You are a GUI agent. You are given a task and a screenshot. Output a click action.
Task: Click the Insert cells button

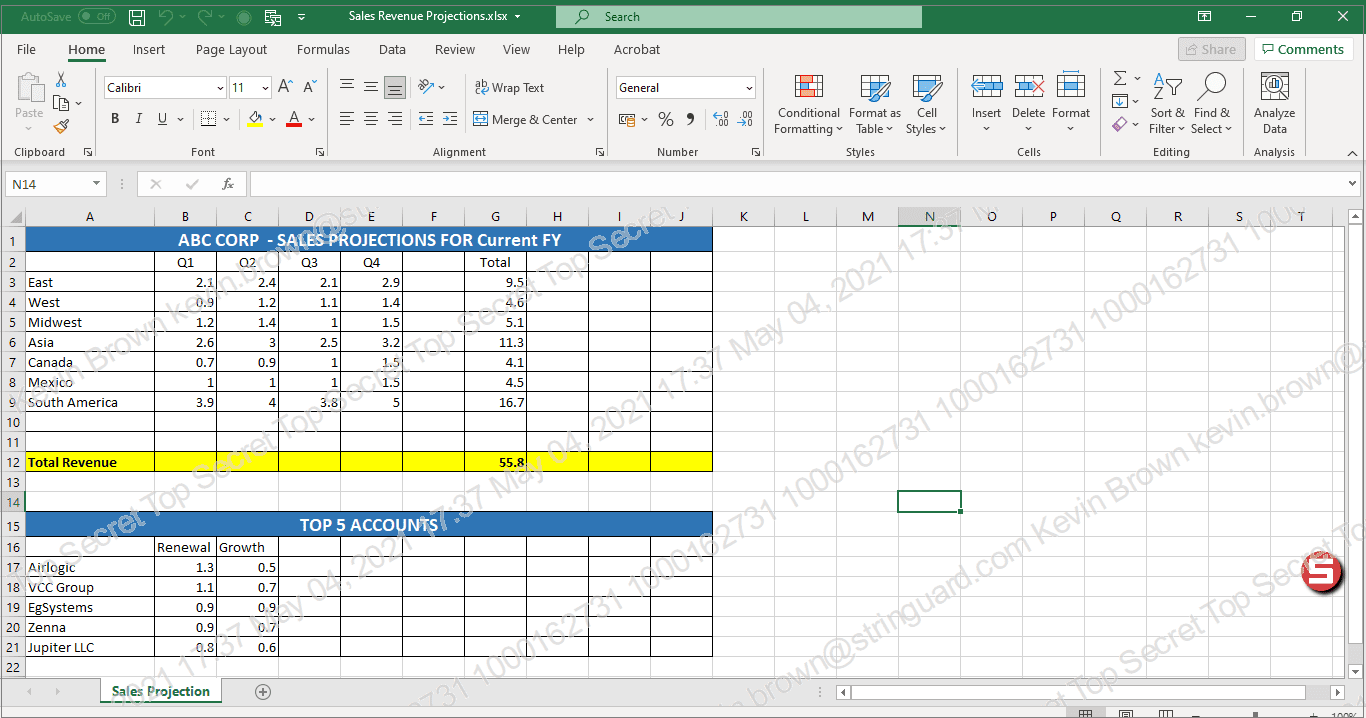pos(987,104)
